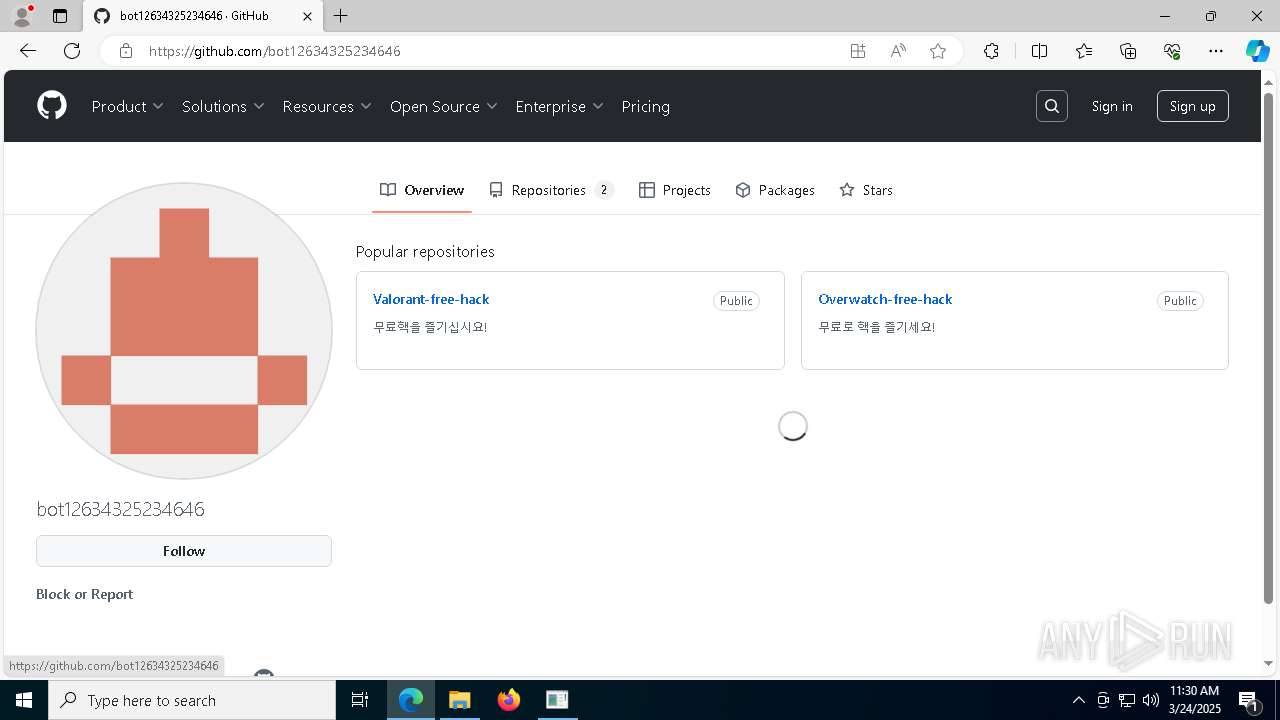Open Overwatch-free-hack repository

click(x=885, y=299)
